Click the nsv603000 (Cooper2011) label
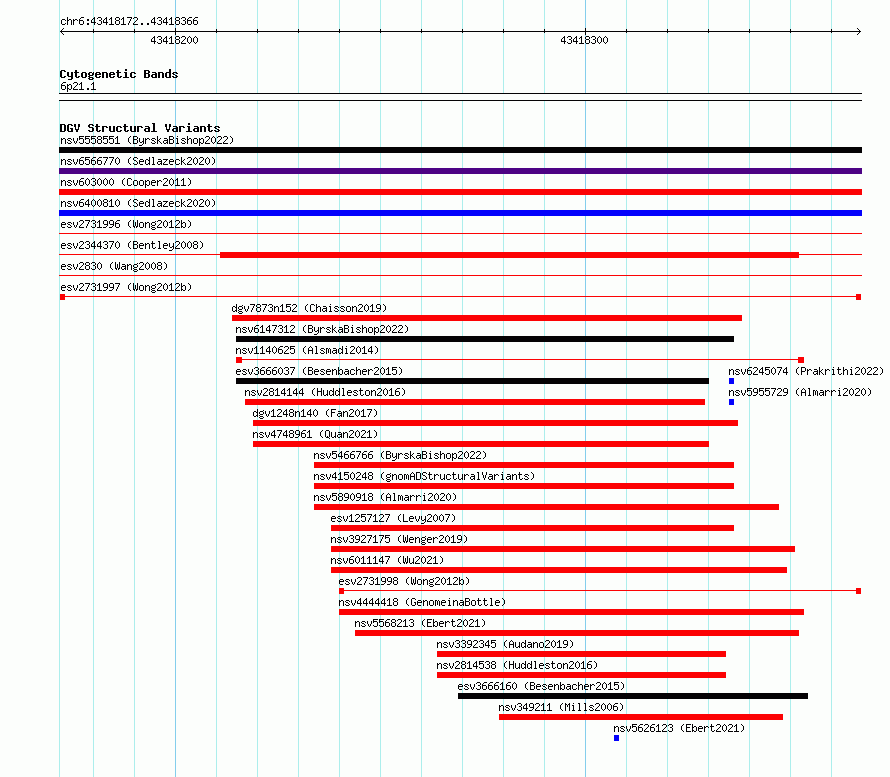This screenshot has height=777, width=890. pos(126,182)
